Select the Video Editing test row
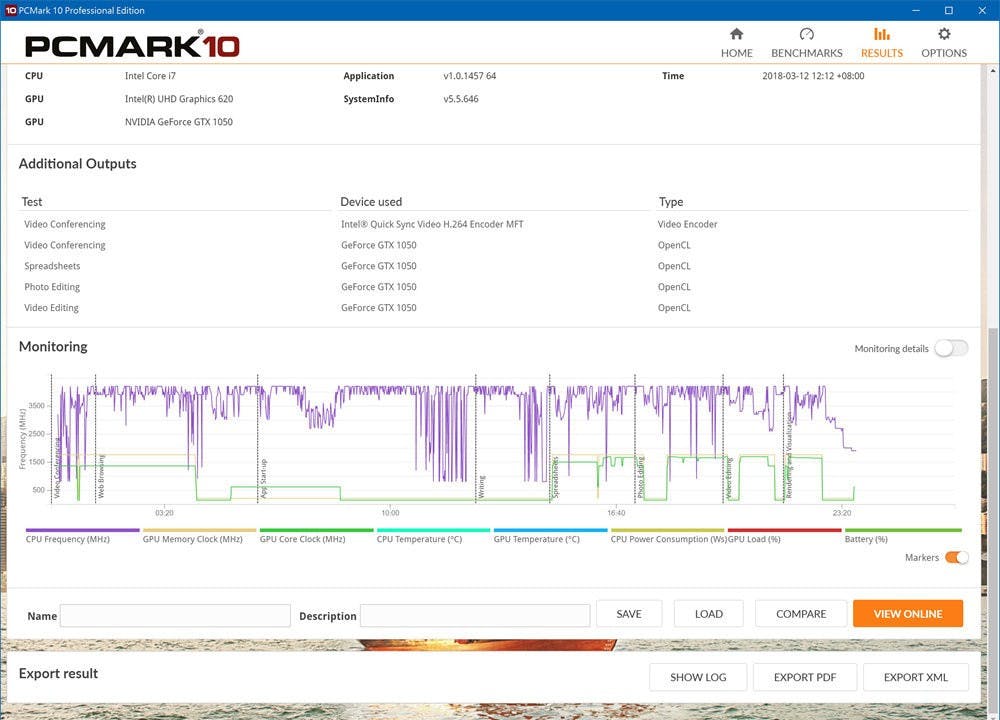Screen dimensions: 1000x720 (494, 307)
